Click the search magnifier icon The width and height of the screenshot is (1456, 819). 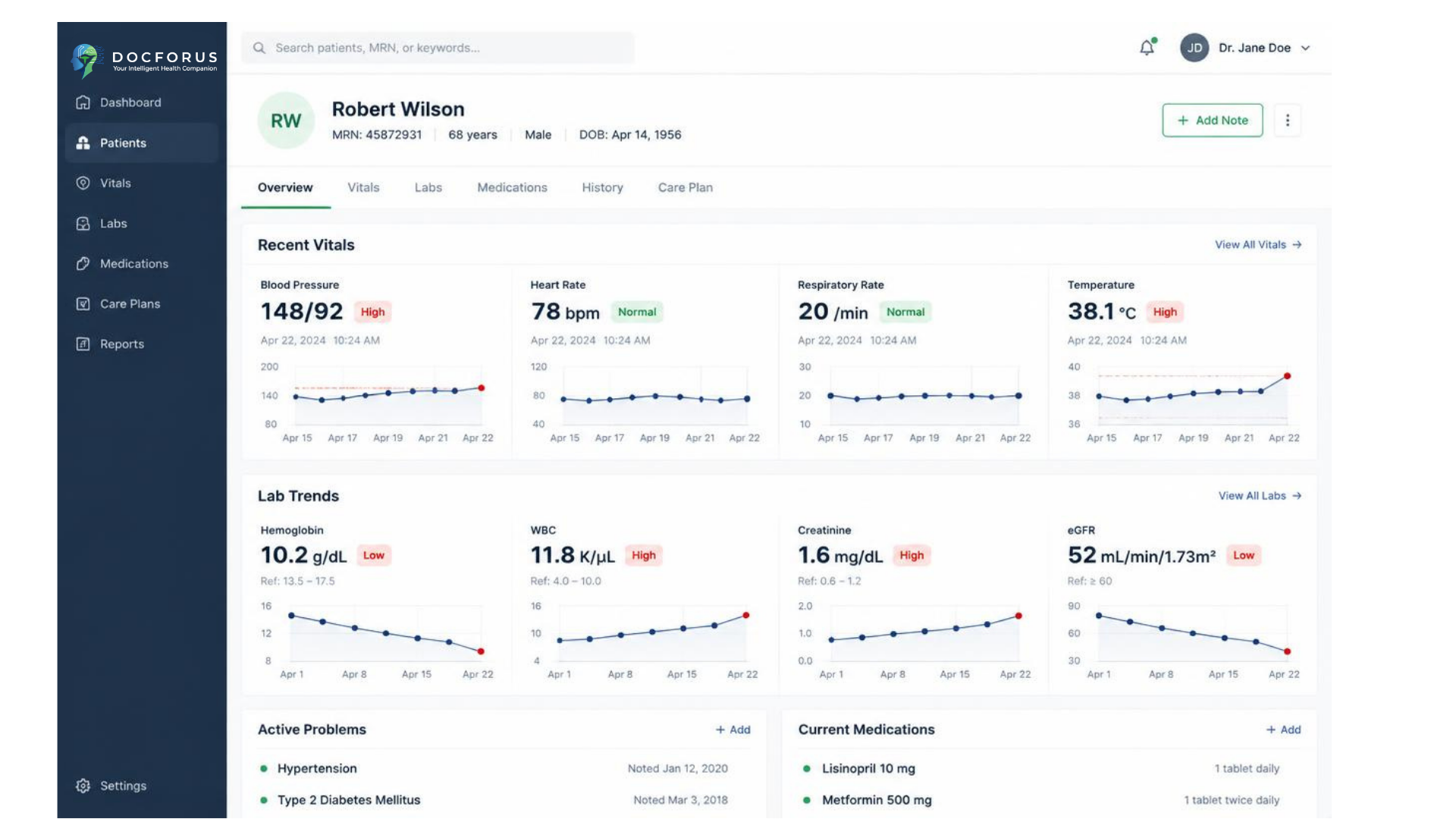259,48
